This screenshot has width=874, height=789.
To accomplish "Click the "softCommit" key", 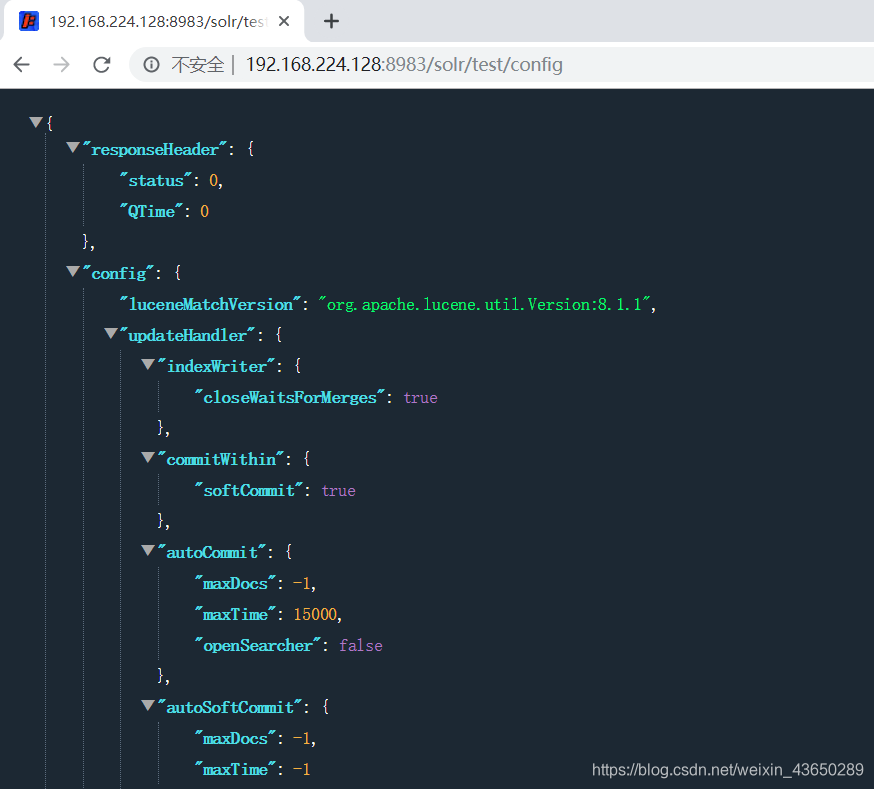I will point(249,490).
